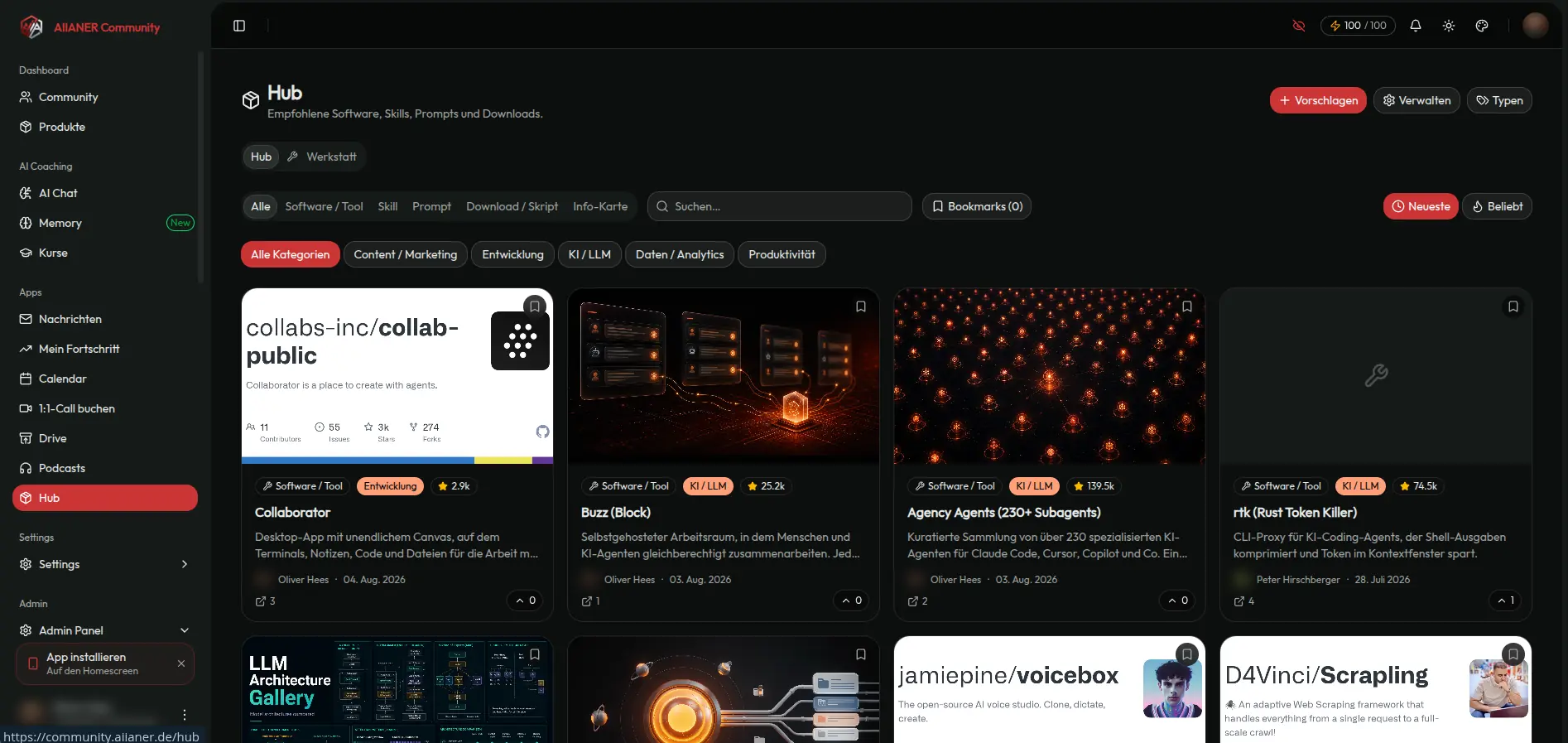Filter by Software / Tool type

pos(324,206)
